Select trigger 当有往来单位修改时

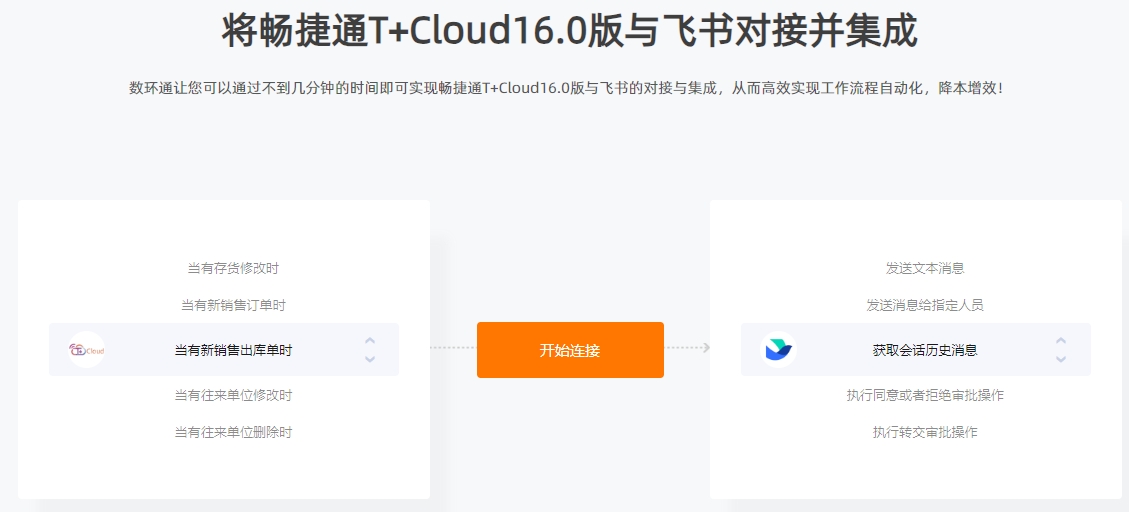[x=233, y=395]
